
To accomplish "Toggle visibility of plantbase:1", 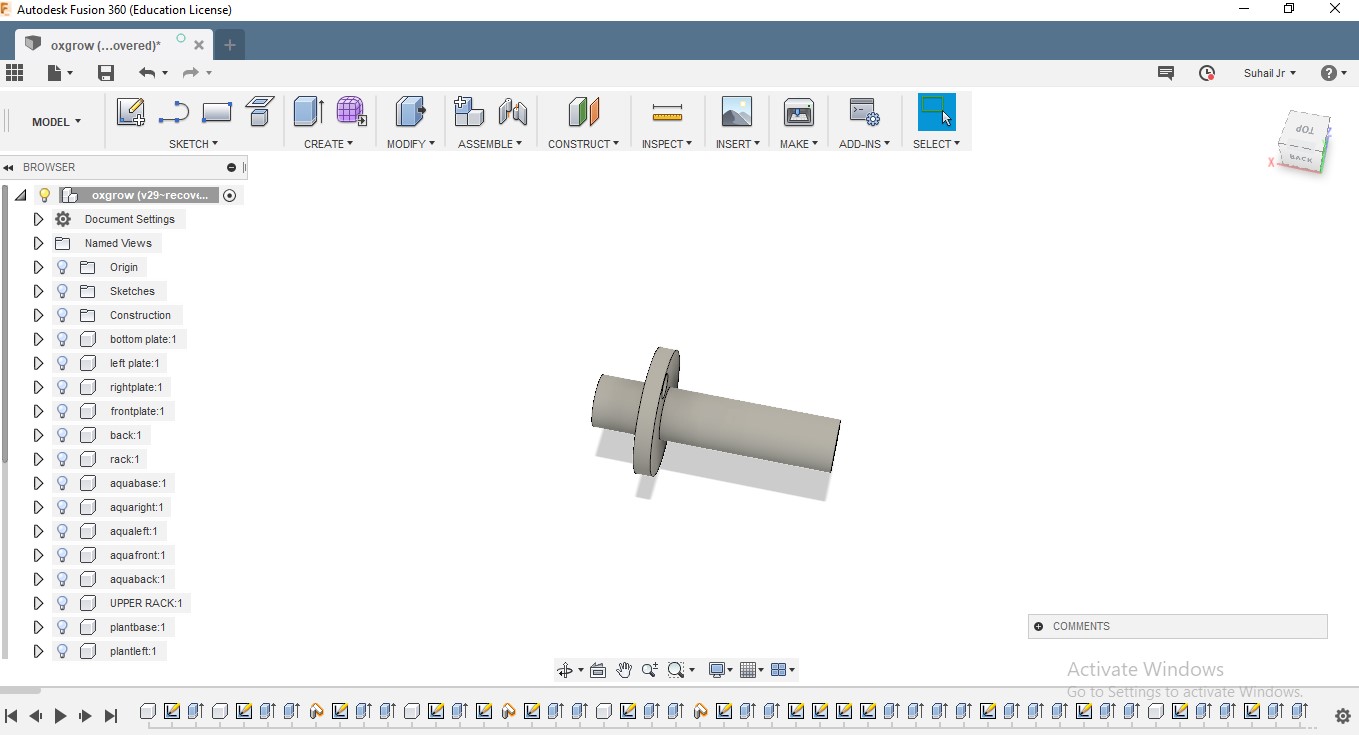I will pos(62,627).
